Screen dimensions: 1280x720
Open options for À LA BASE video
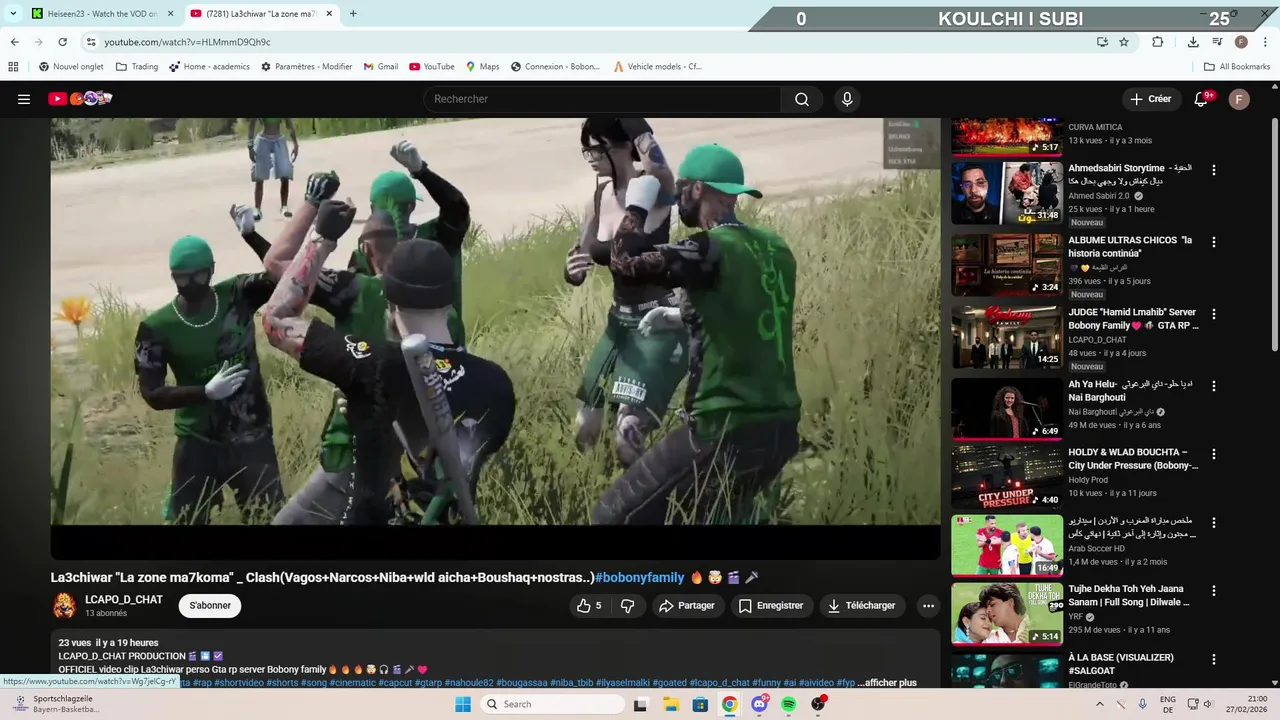(x=1214, y=660)
